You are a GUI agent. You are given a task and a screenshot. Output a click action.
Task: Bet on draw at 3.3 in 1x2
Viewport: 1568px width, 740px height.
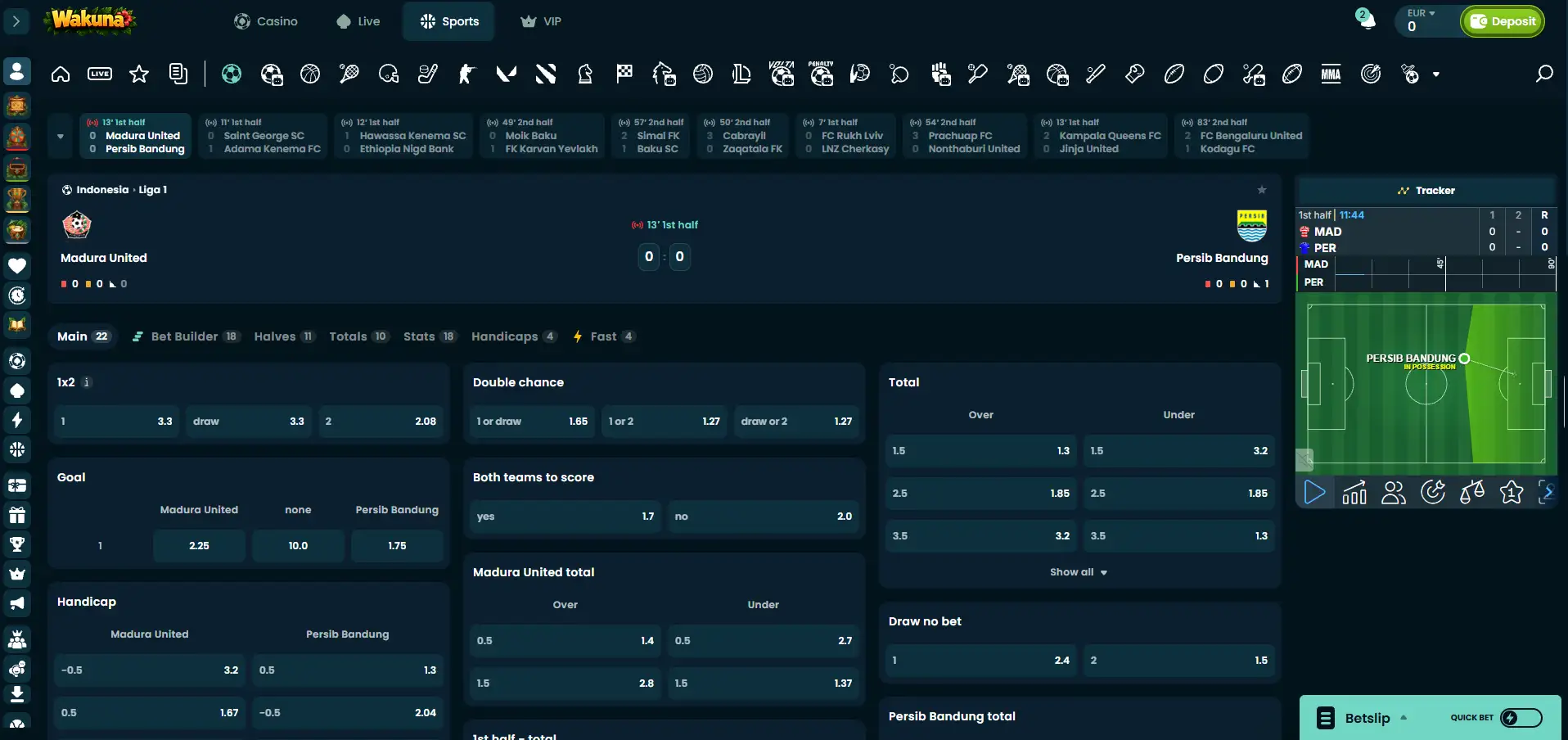point(249,422)
